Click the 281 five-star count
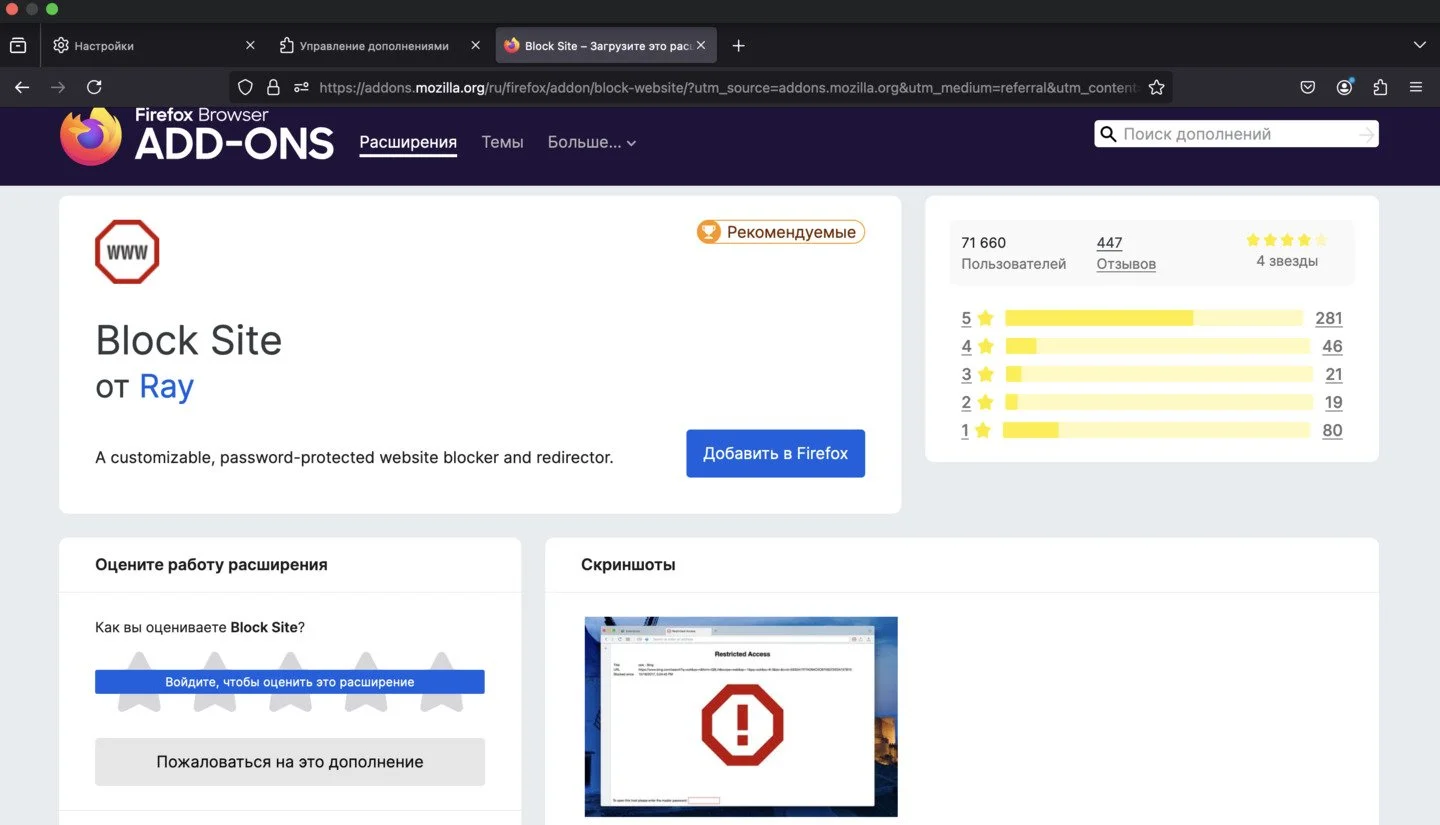Viewport: 1440px width, 825px height. [x=1329, y=318]
